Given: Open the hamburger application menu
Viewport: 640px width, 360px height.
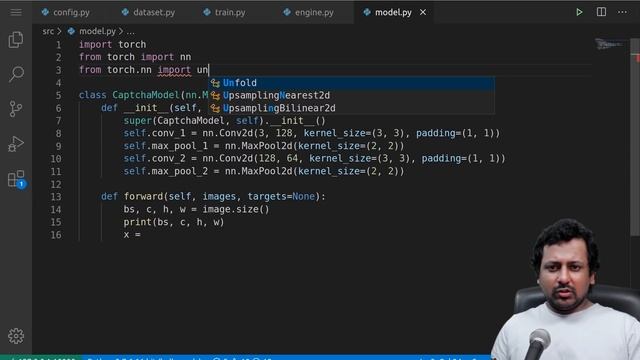Looking at the screenshot, I should 16,12.
